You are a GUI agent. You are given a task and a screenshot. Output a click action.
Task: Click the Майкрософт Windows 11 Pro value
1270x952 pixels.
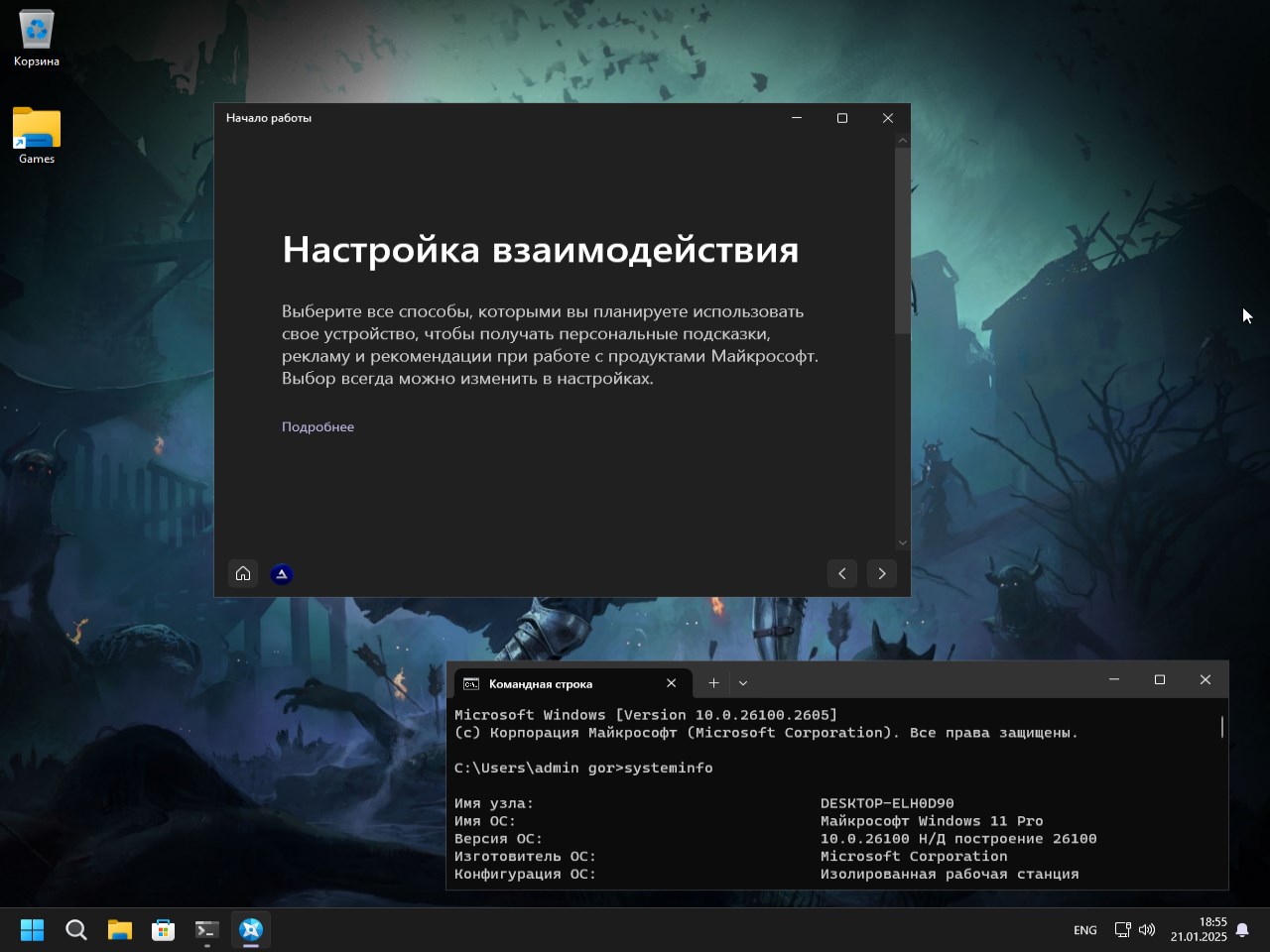click(932, 821)
